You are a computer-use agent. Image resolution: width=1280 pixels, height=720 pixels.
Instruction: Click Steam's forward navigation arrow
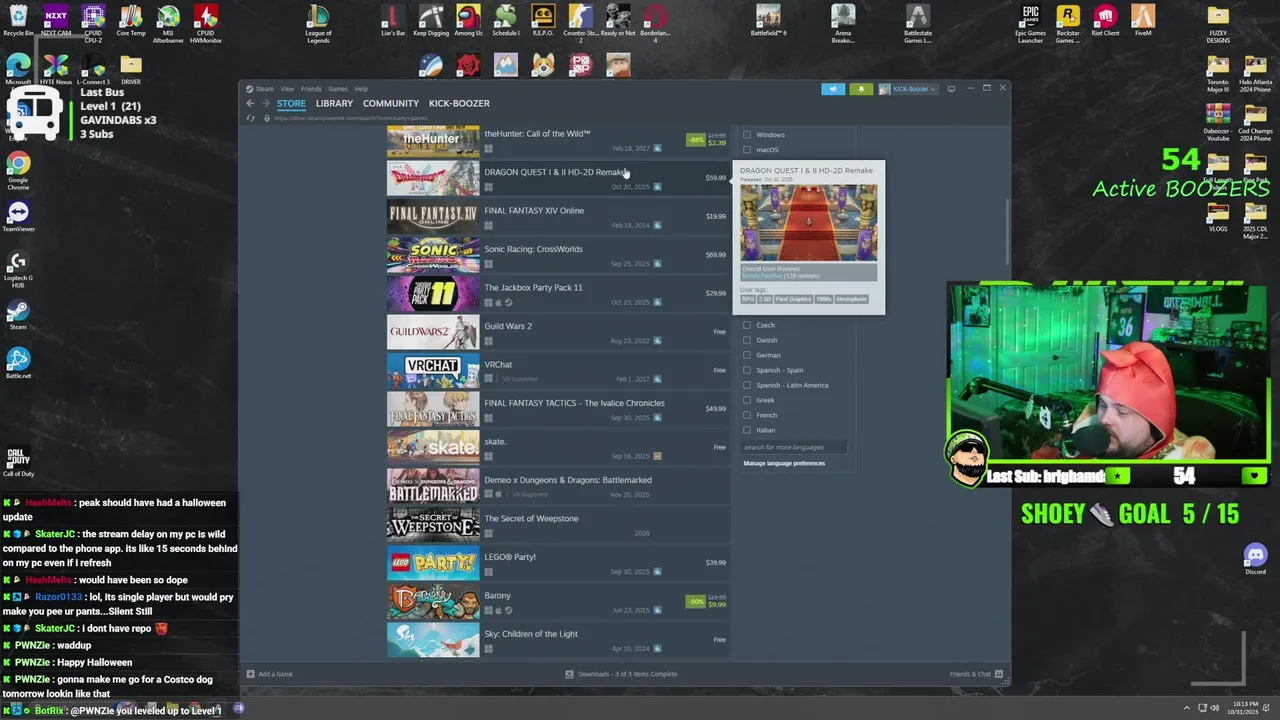[x=265, y=103]
